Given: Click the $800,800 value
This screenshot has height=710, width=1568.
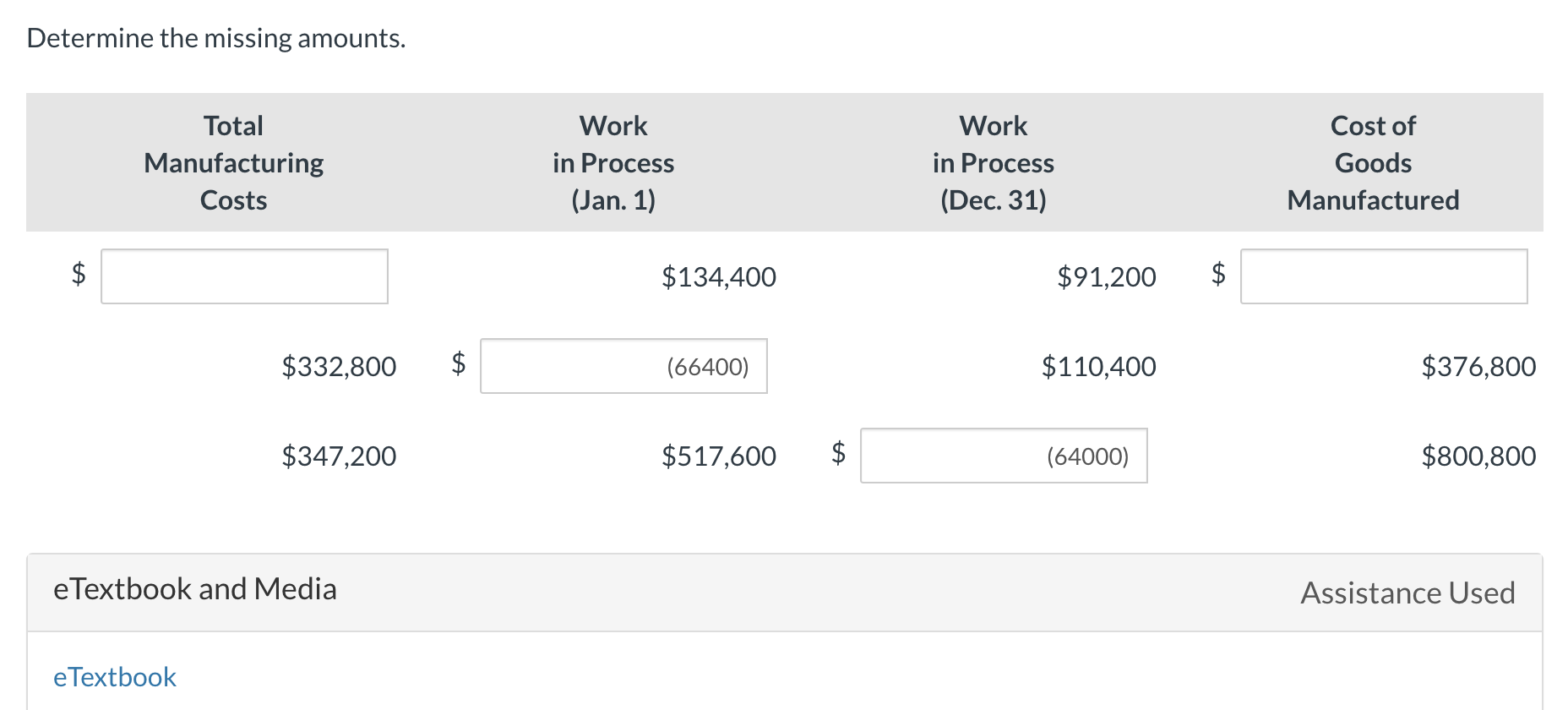Looking at the screenshot, I should 1479,456.
